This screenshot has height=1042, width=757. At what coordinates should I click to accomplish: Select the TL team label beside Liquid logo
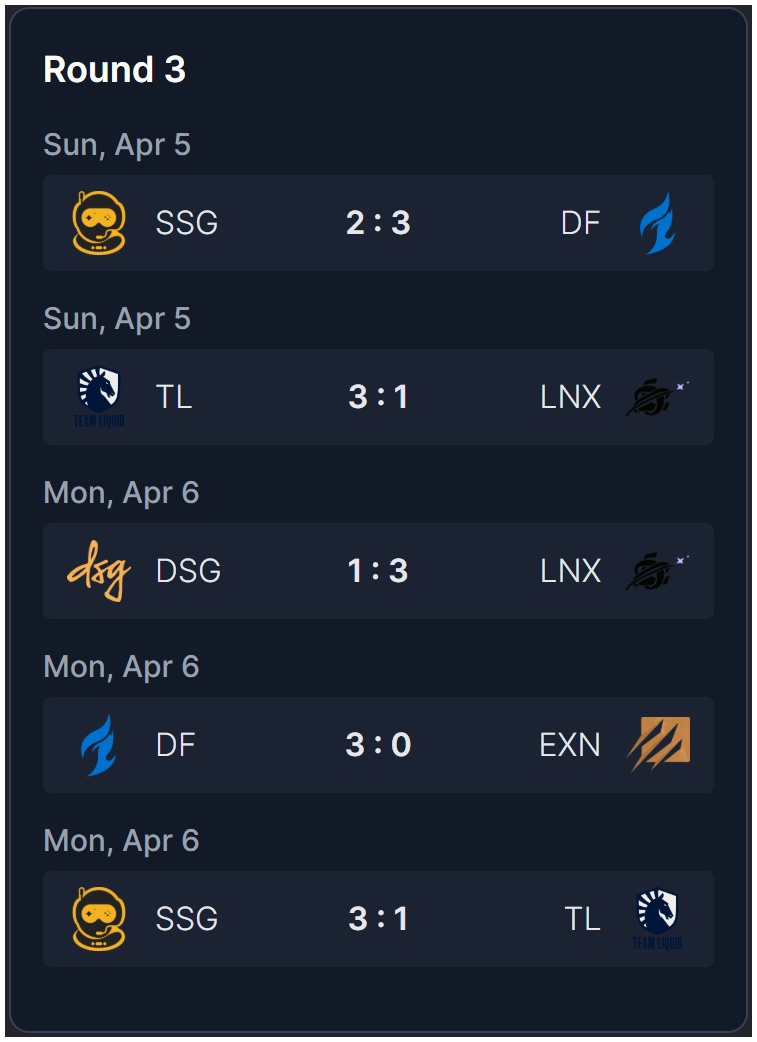[x=175, y=396]
